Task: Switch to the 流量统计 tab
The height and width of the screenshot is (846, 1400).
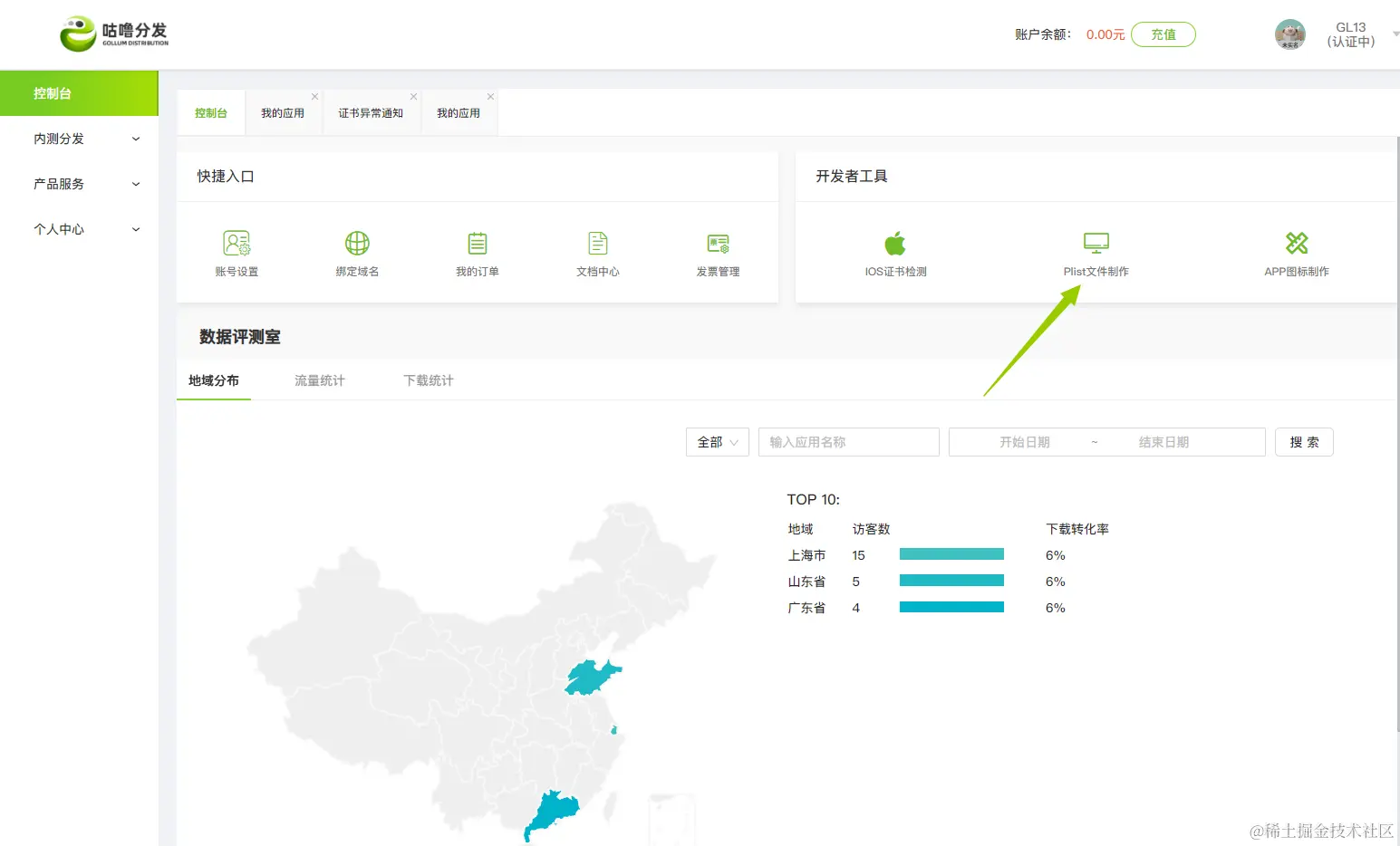Action: (x=319, y=380)
